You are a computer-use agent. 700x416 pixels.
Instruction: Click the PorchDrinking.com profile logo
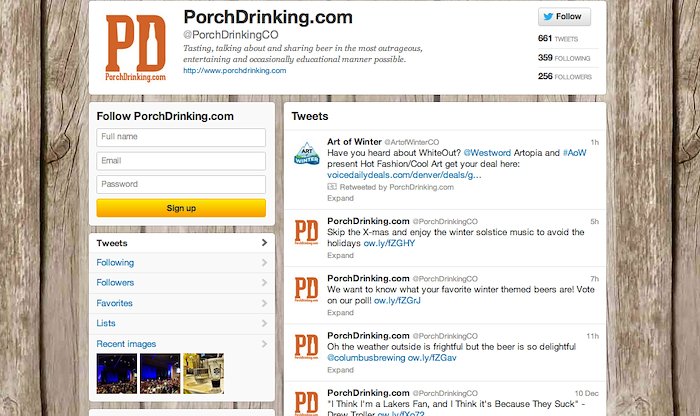point(136,48)
